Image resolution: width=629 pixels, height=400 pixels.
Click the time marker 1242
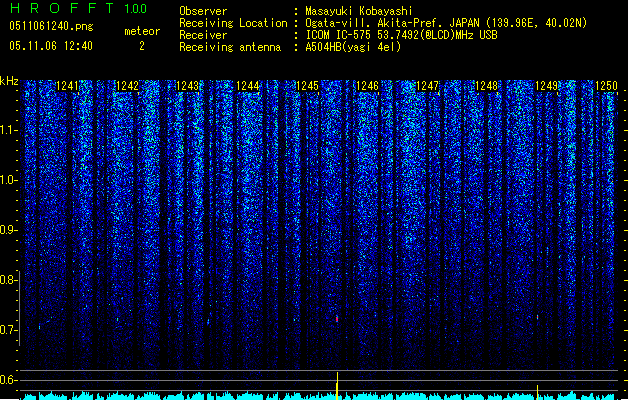tap(127, 86)
